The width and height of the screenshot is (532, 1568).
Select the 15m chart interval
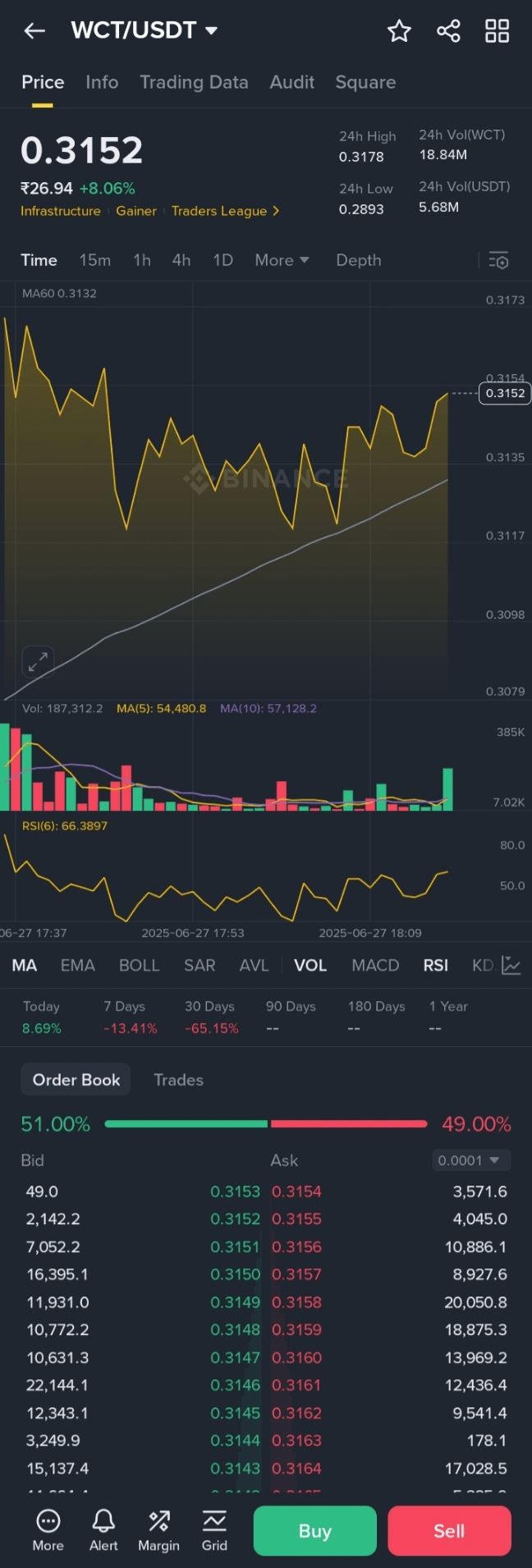point(95,260)
